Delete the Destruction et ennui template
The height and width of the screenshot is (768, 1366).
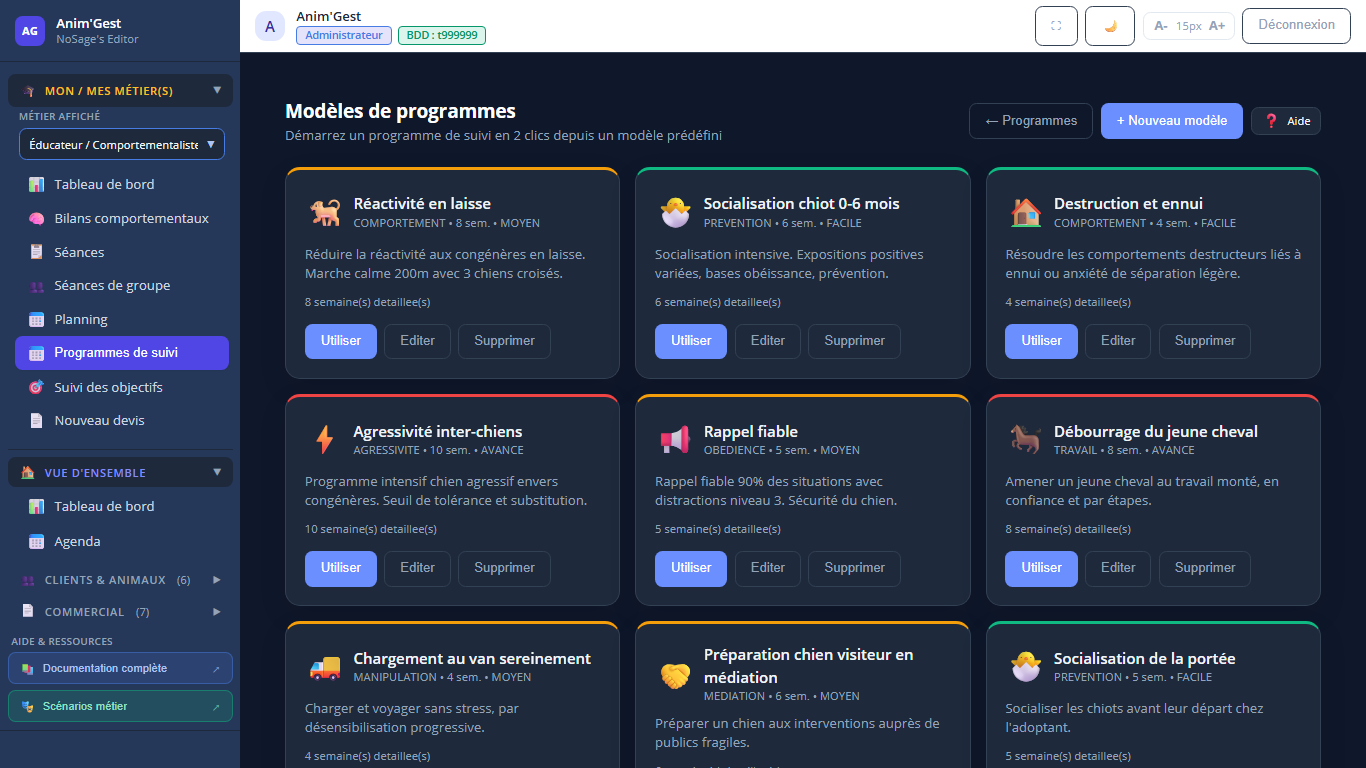click(x=1205, y=341)
